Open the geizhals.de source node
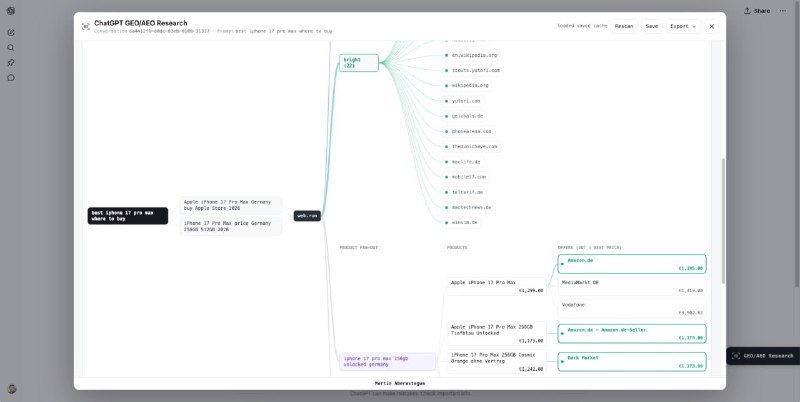The image size is (800, 402). point(464,116)
